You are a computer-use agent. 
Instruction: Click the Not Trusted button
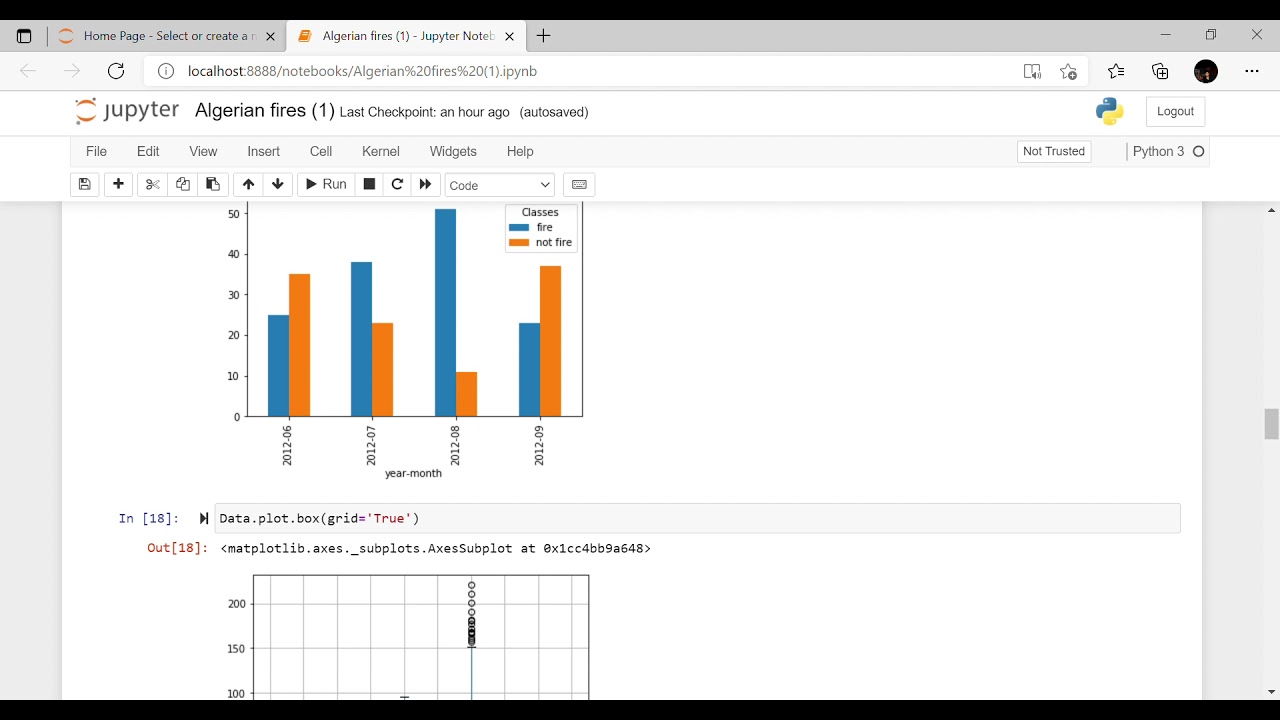(x=1054, y=152)
